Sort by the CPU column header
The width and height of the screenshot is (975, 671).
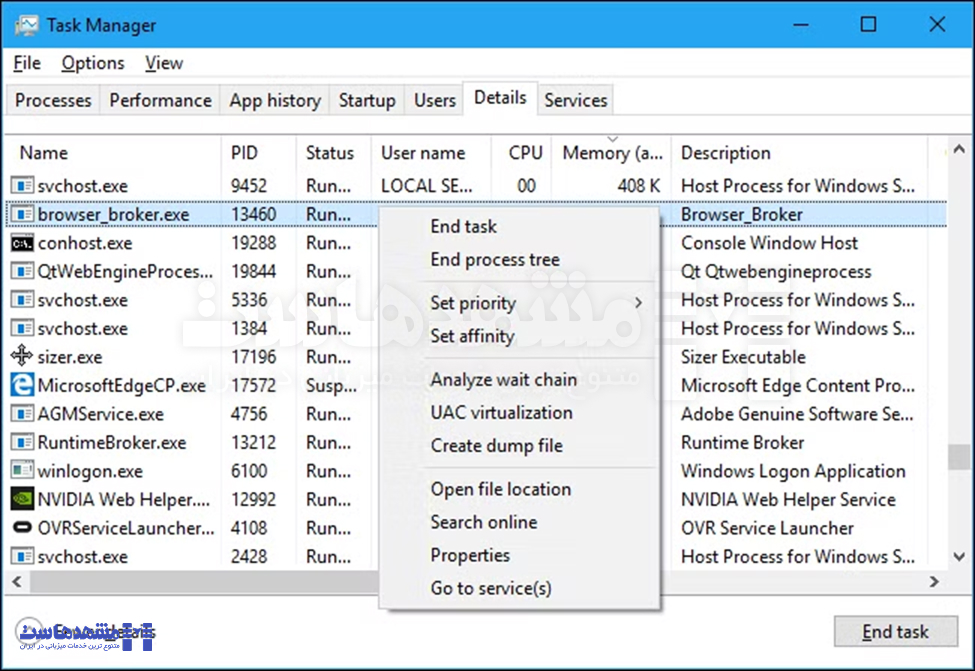(522, 153)
